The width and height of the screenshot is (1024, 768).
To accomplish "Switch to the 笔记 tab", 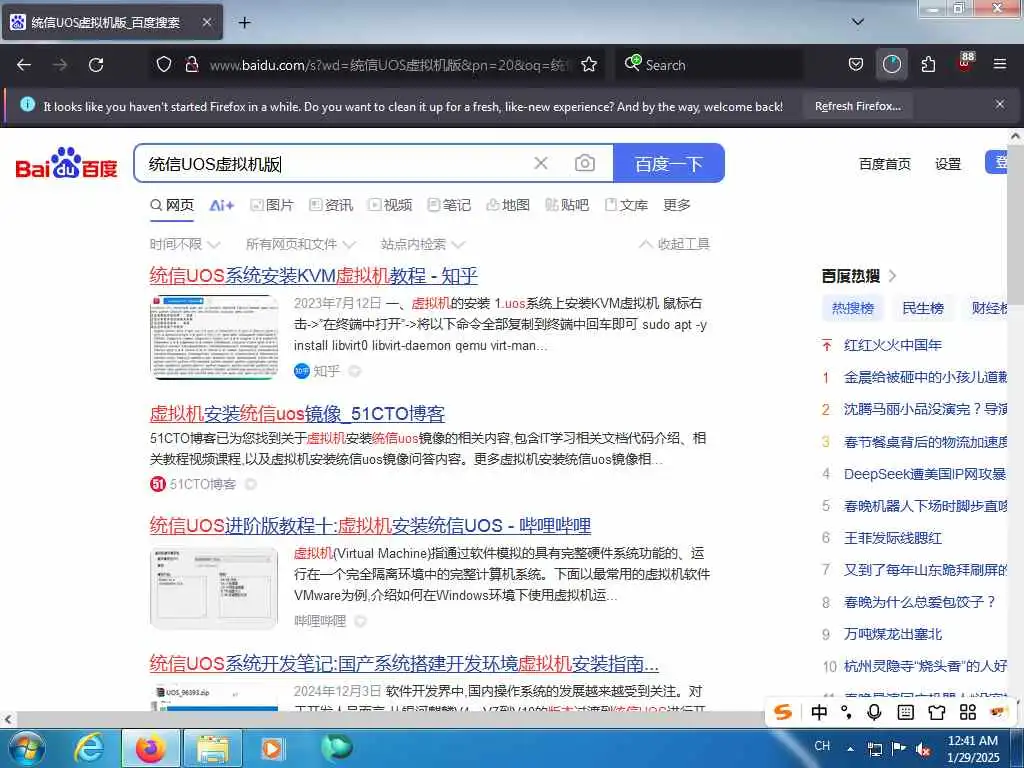I will [449, 205].
